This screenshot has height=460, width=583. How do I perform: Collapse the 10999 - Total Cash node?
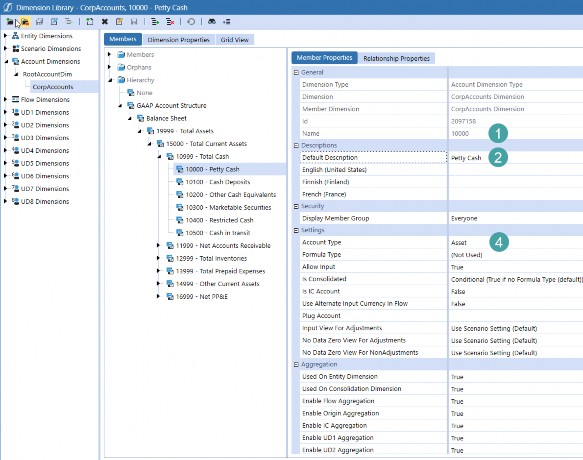click(x=159, y=157)
